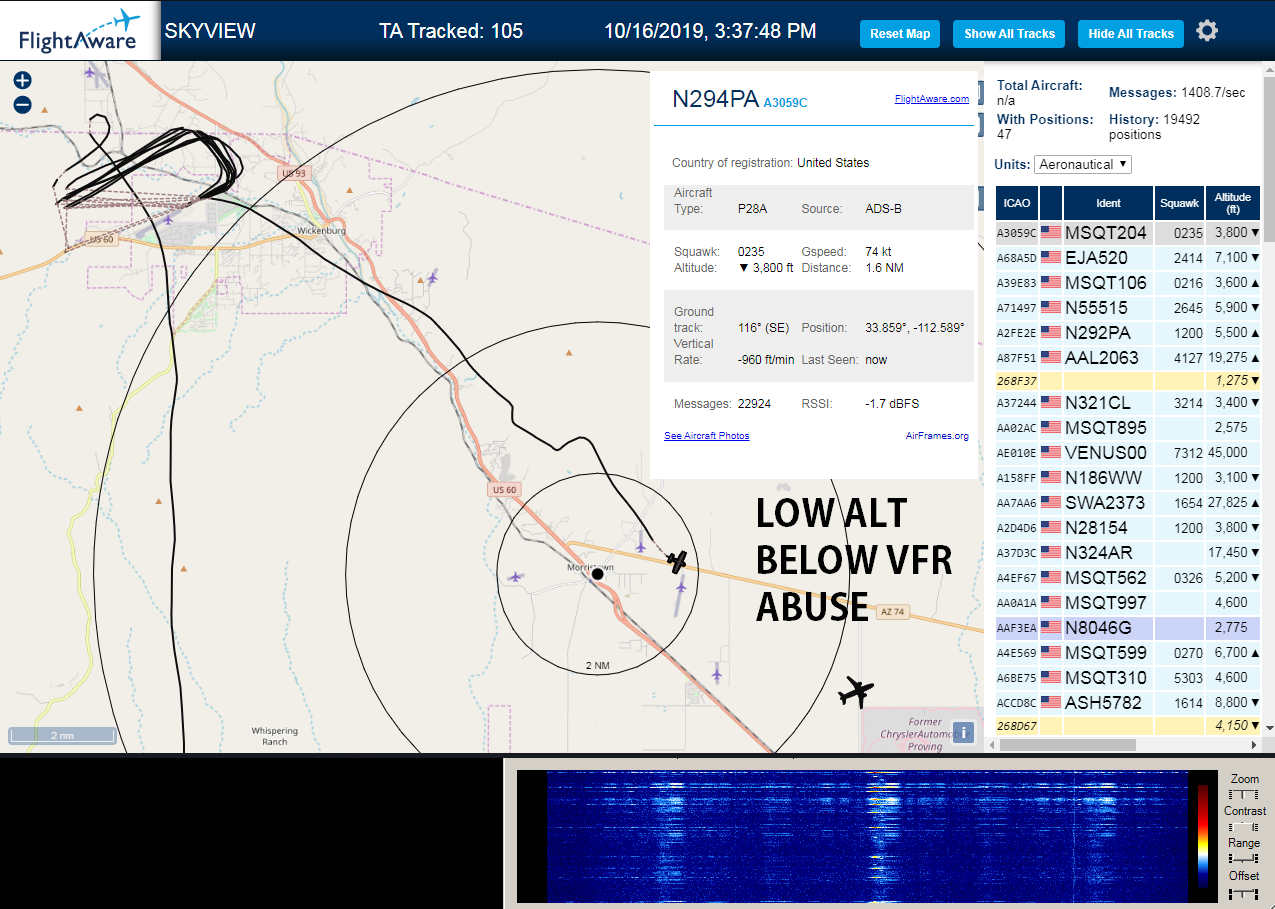Click the US flag in the EJA520 row
Image resolution: width=1275 pixels, height=909 pixels.
tap(1051, 258)
